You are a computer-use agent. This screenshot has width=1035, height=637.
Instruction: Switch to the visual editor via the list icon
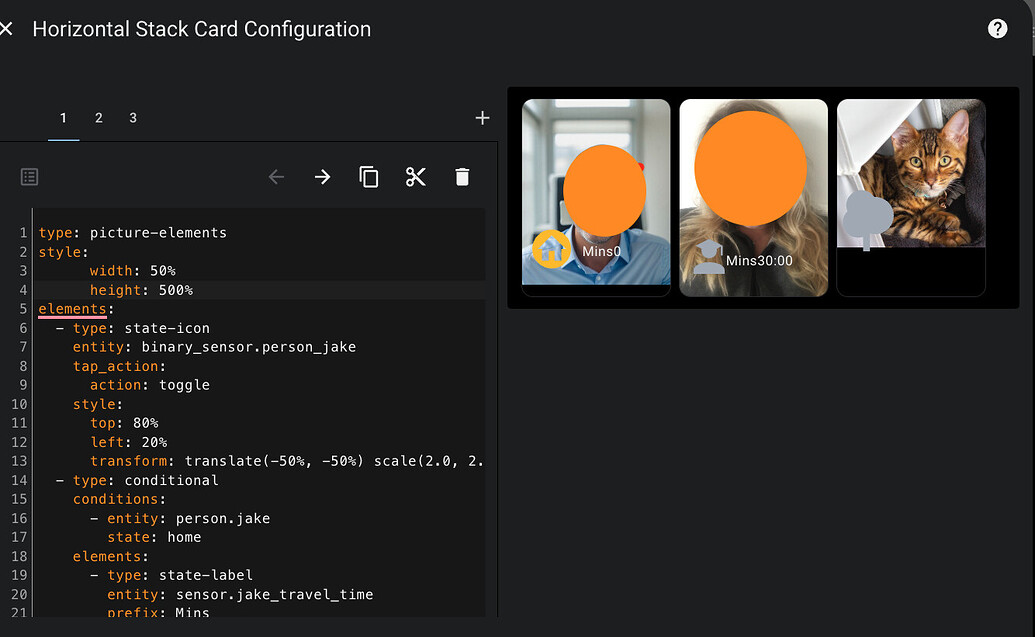point(29,176)
